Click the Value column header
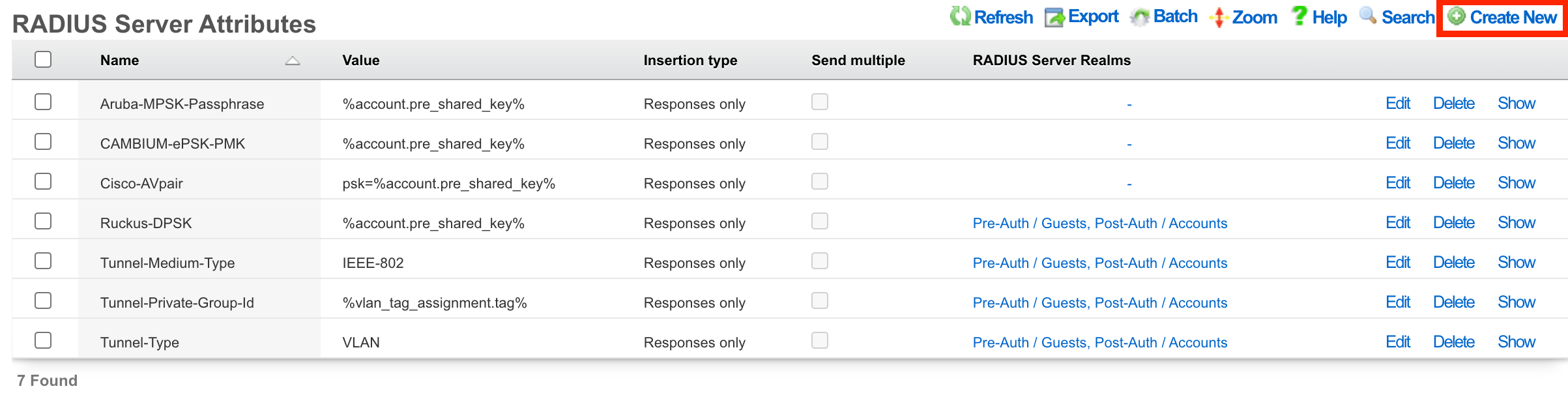Screen dimensions: 1568x395 click(x=361, y=61)
